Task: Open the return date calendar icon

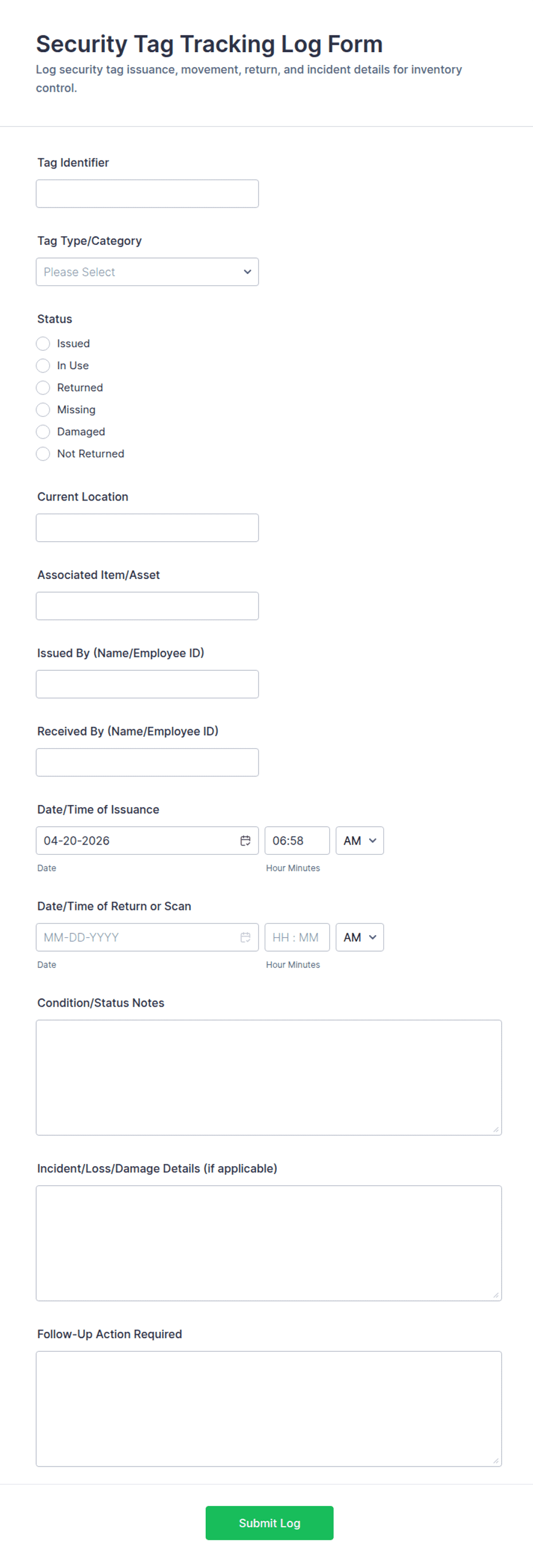Action: [x=245, y=937]
